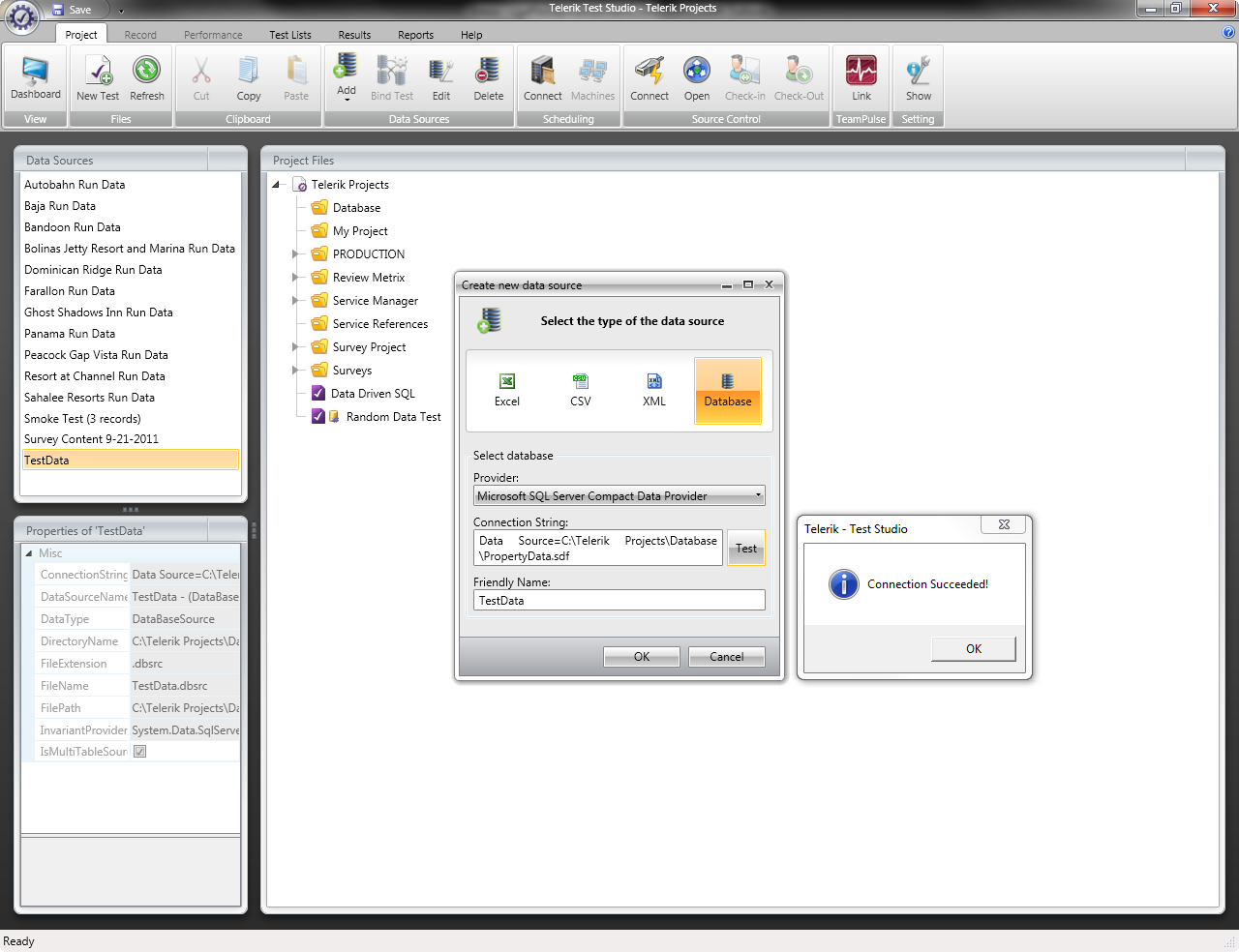Viewport: 1239px width, 952px height.
Task: Refresh the project files
Action: click(147, 78)
